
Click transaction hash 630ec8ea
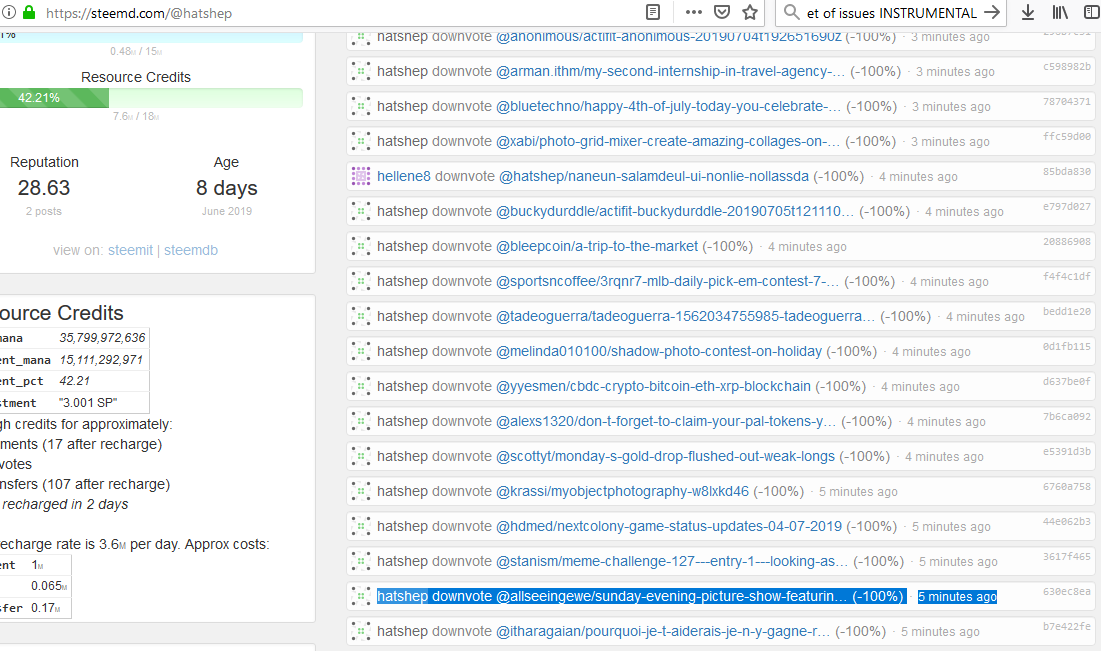(x=1067, y=592)
